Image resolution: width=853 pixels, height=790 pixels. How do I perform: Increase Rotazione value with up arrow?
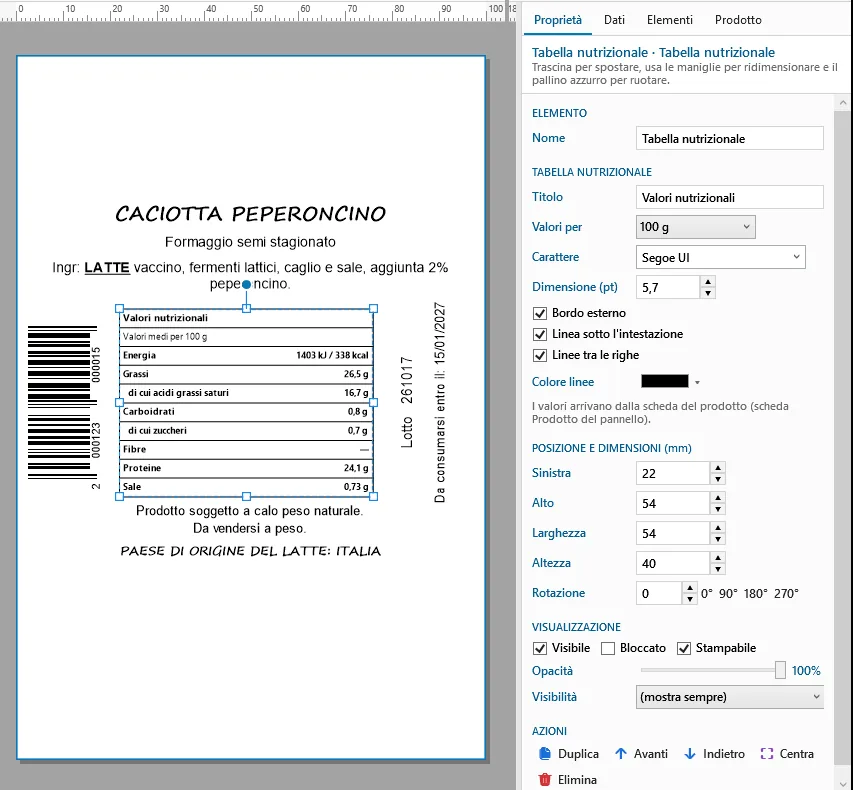[x=689, y=588]
